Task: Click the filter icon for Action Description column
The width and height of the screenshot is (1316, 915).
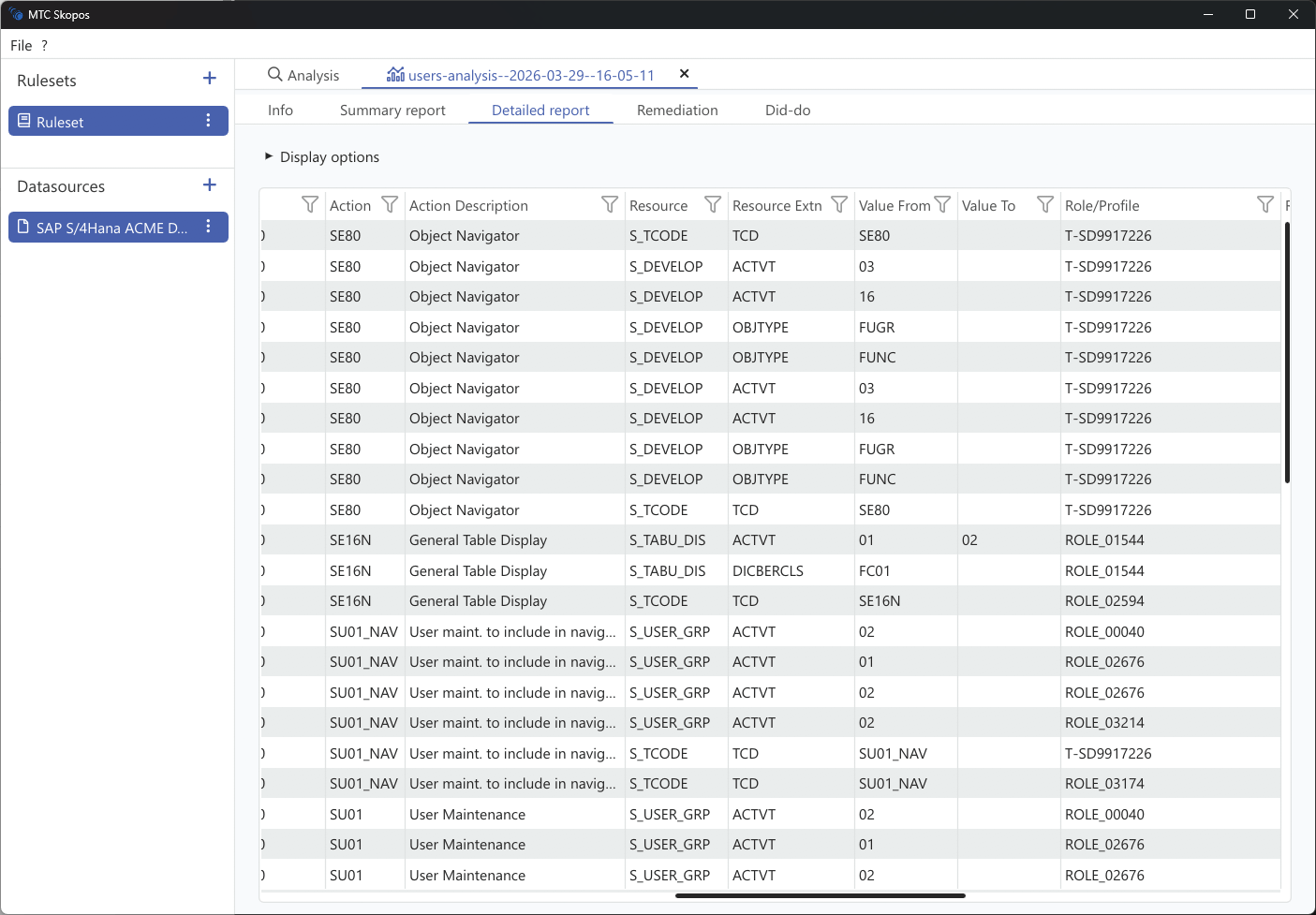Action: (609, 204)
